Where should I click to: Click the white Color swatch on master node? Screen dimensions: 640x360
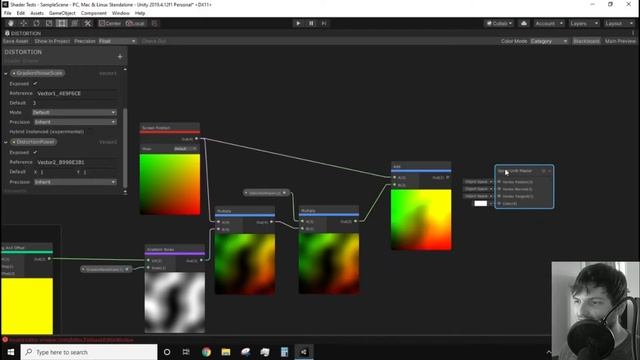point(480,203)
